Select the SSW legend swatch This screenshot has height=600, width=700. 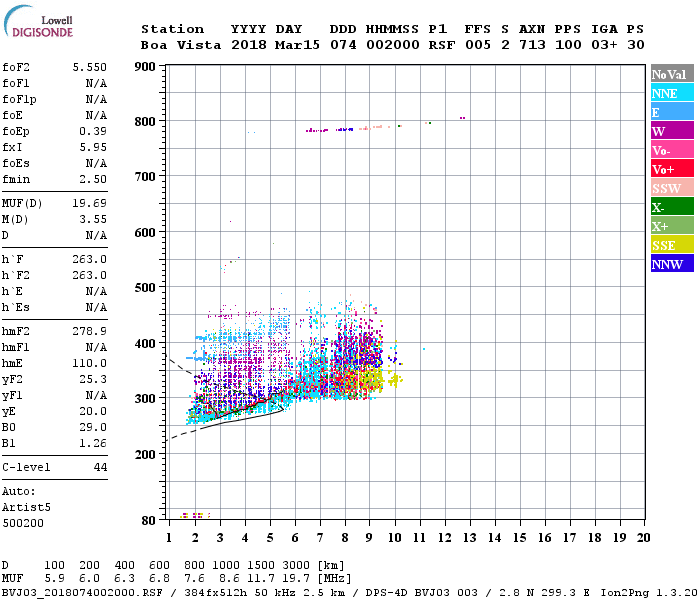point(672,188)
